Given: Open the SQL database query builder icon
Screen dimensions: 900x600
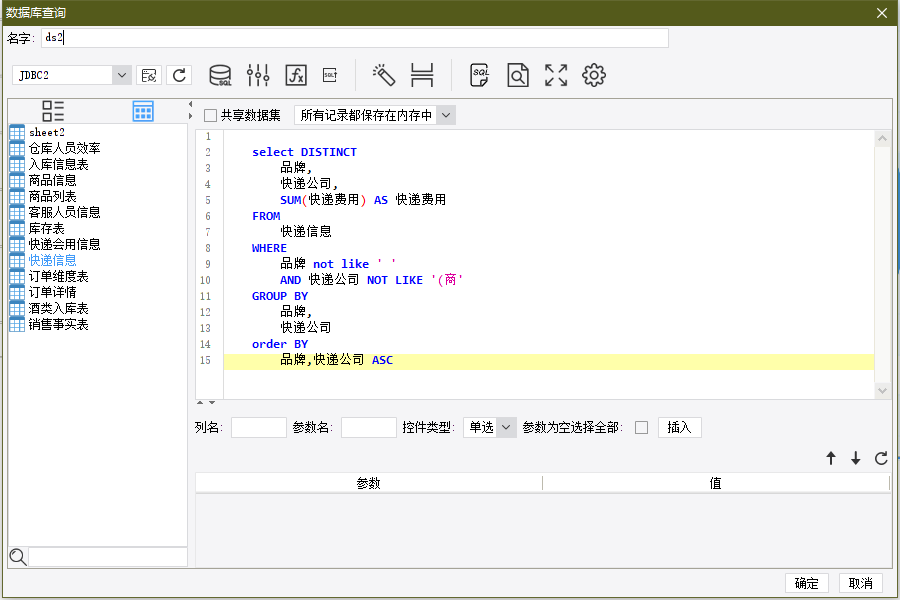Looking at the screenshot, I should click(220, 75).
